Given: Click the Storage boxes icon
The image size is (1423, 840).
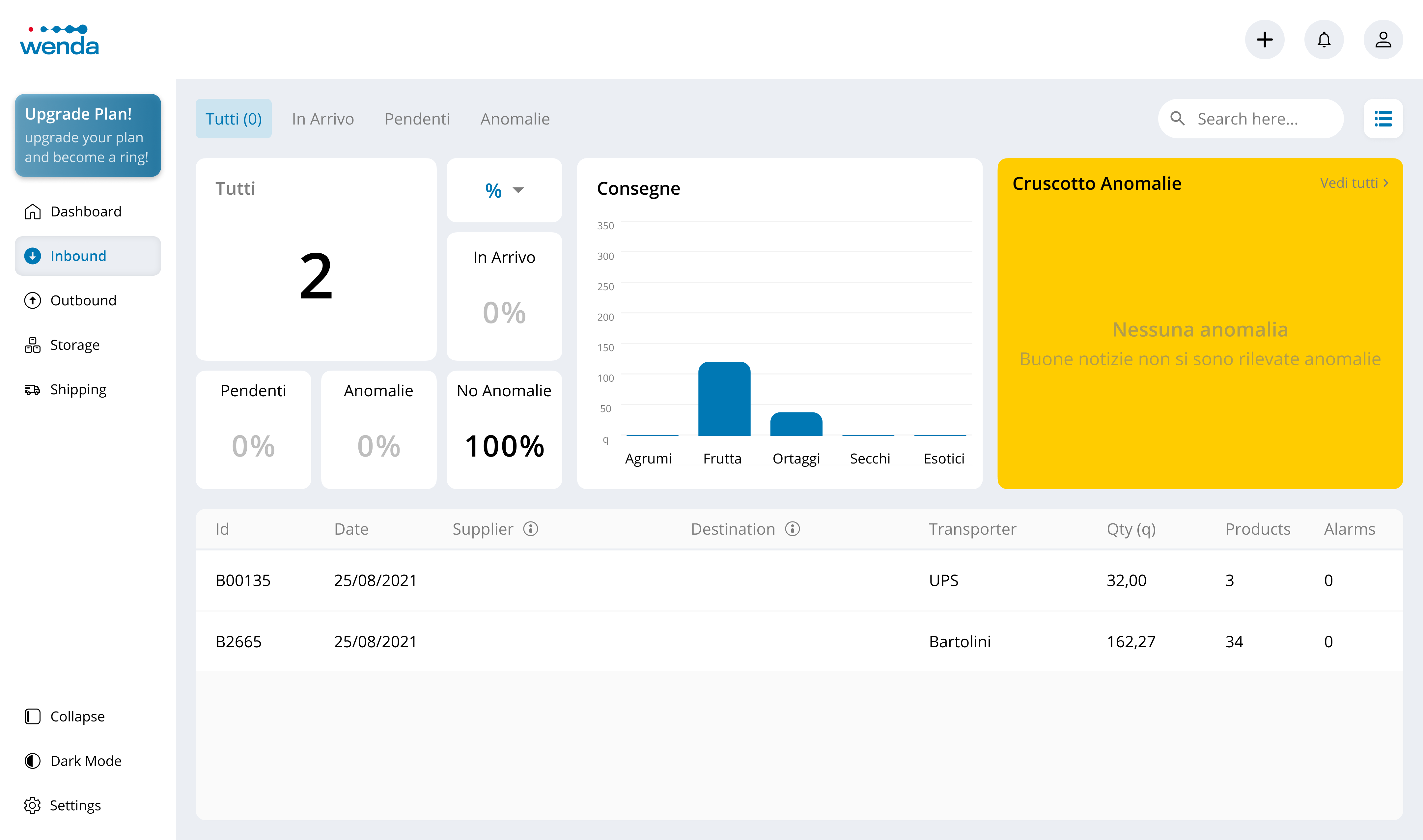Looking at the screenshot, I should pos(33,345).
